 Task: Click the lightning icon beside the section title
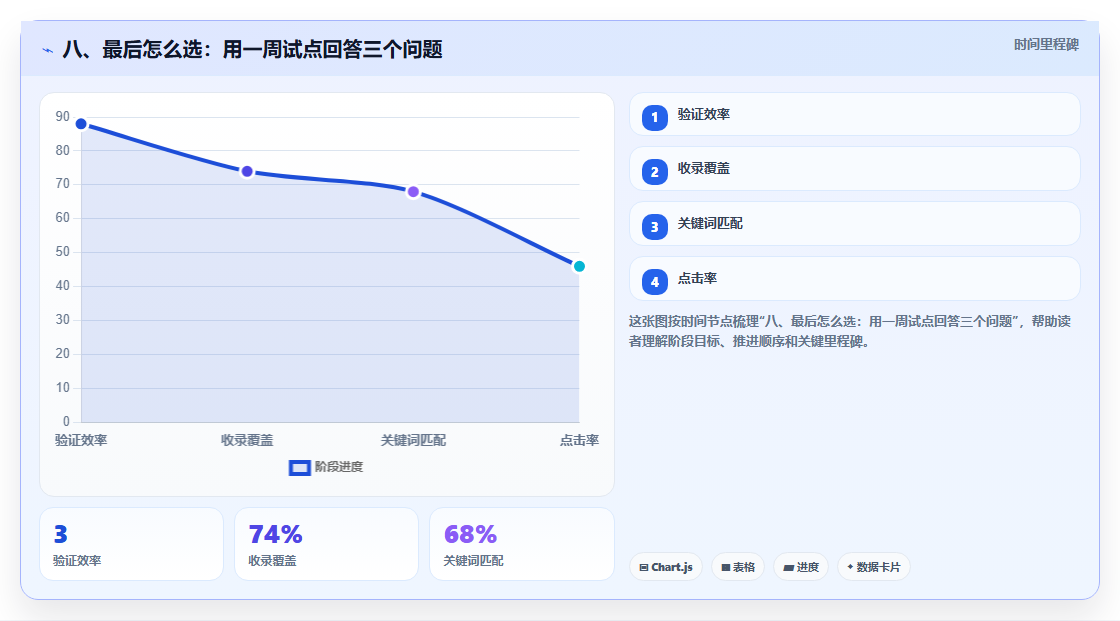47,50
